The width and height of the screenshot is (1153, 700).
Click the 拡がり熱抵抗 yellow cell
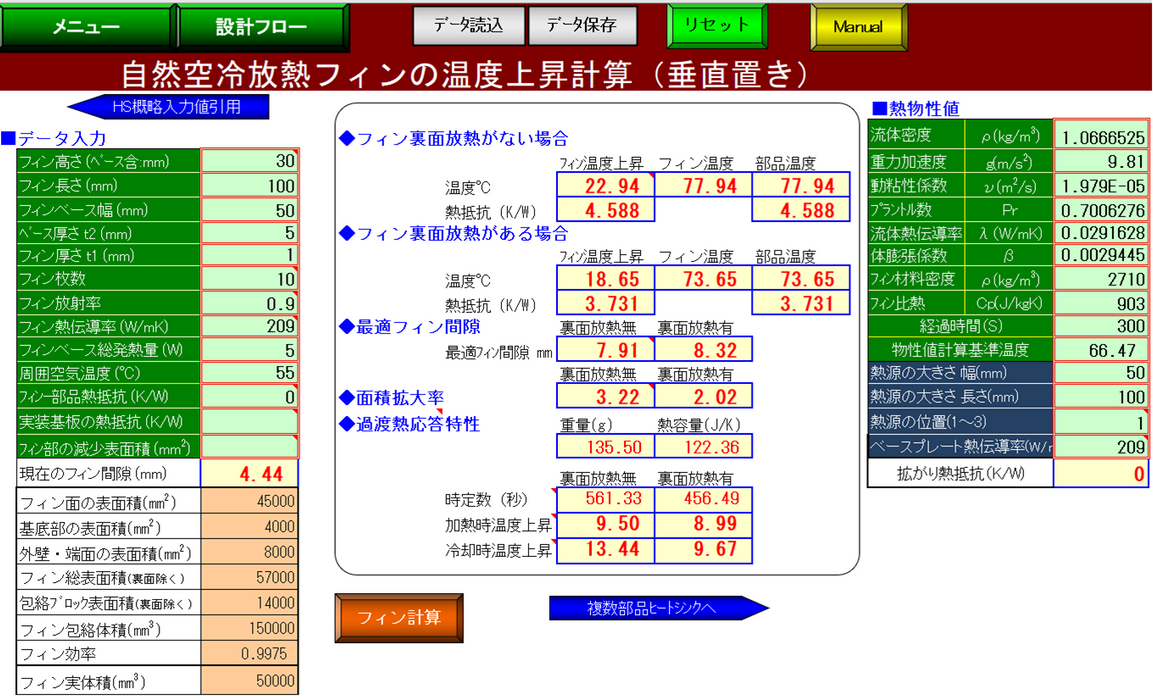coord(1100,472)
